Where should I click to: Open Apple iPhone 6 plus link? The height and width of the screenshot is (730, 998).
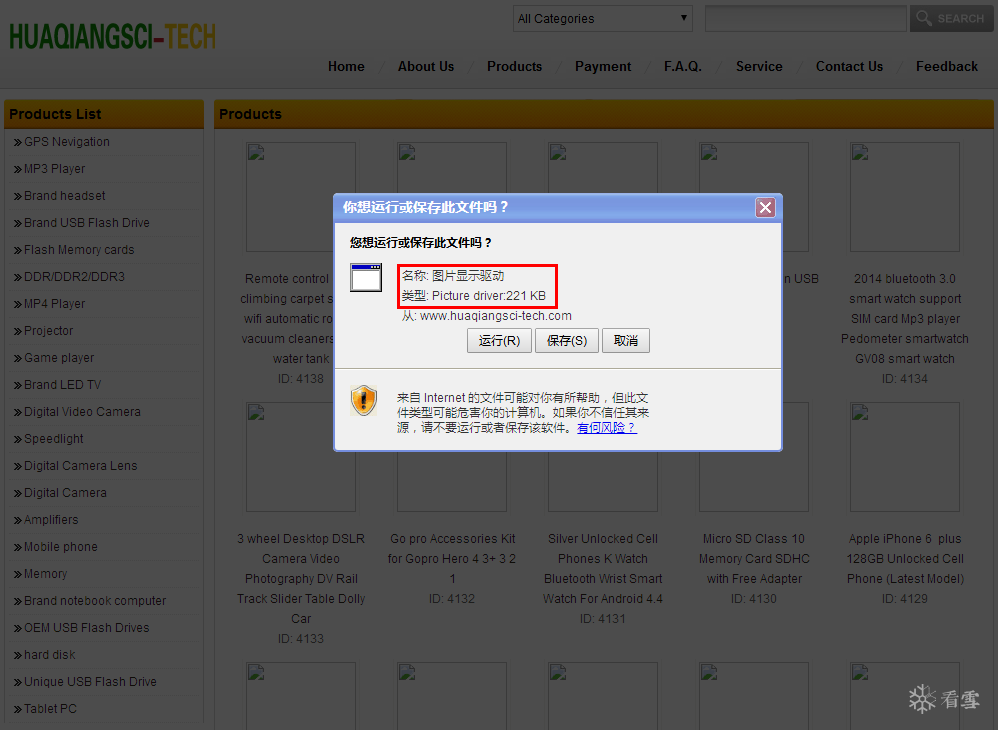pyautogui.click(x=904, y=558)
